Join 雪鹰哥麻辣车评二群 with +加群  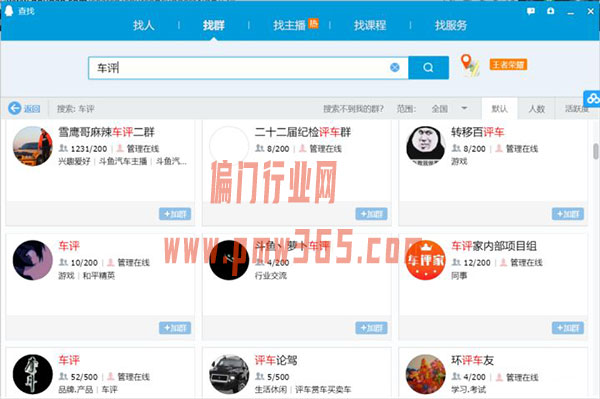175,214
